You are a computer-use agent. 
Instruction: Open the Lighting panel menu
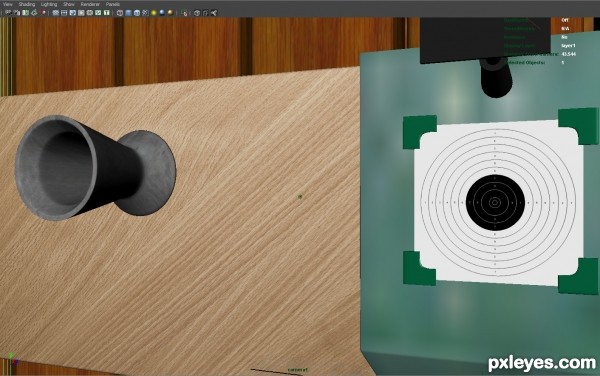[49, 4]
